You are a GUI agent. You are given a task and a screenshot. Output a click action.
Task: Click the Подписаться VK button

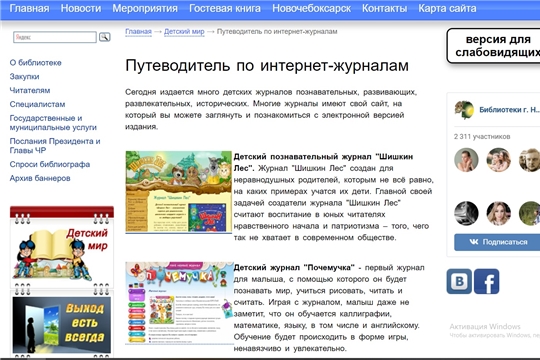pos(497,242)
